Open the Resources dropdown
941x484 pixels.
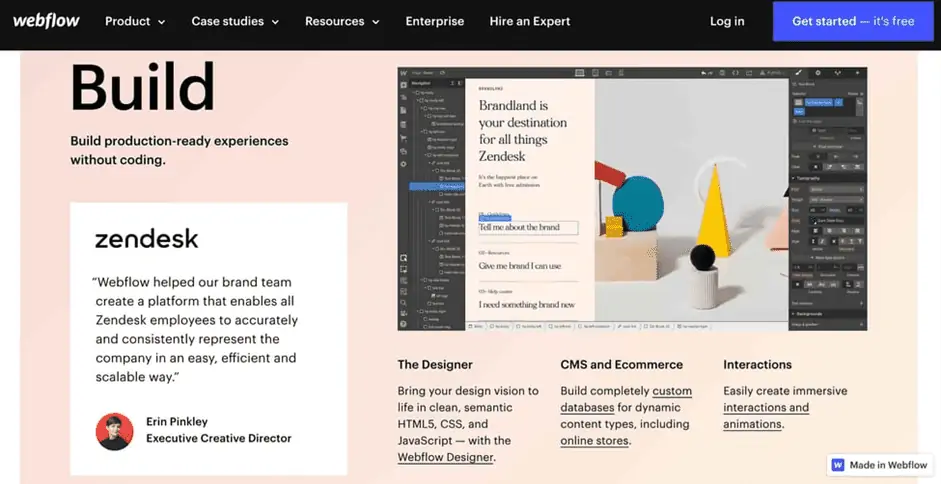[342, 21]
